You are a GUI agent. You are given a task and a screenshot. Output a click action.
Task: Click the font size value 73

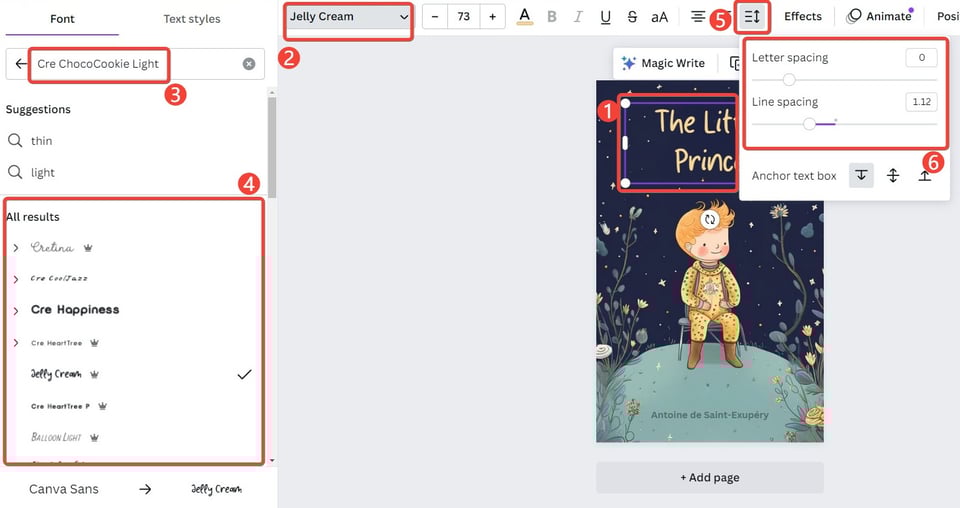463,17
